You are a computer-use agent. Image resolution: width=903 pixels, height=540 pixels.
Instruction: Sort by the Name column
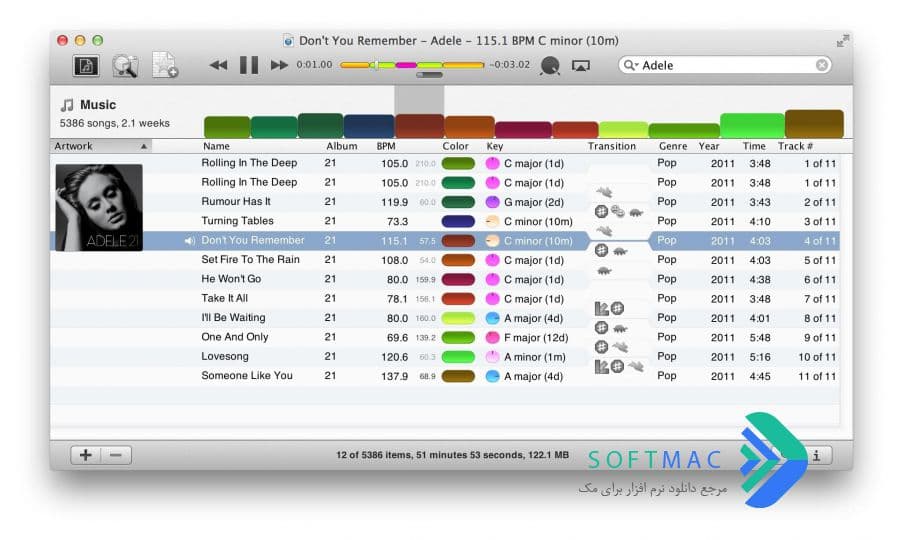coord(217,146)
